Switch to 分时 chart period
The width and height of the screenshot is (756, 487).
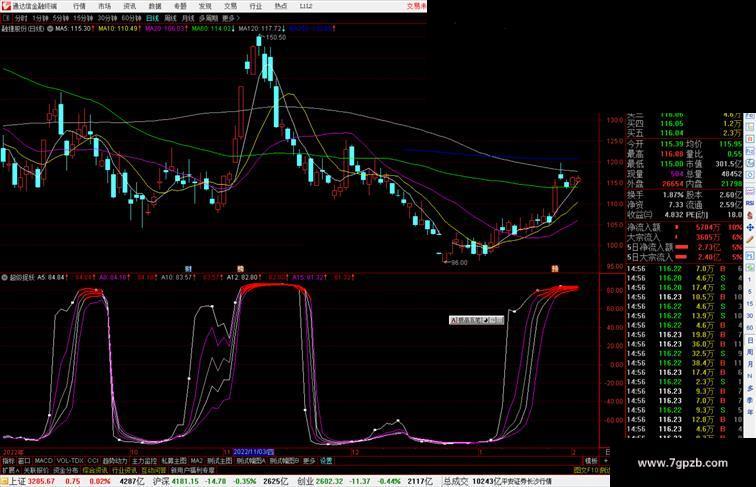pos(21,18)
